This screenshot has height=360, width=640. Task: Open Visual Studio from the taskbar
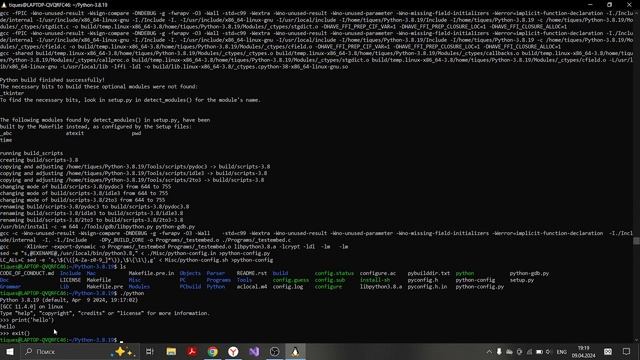click(x=254, y=351)
